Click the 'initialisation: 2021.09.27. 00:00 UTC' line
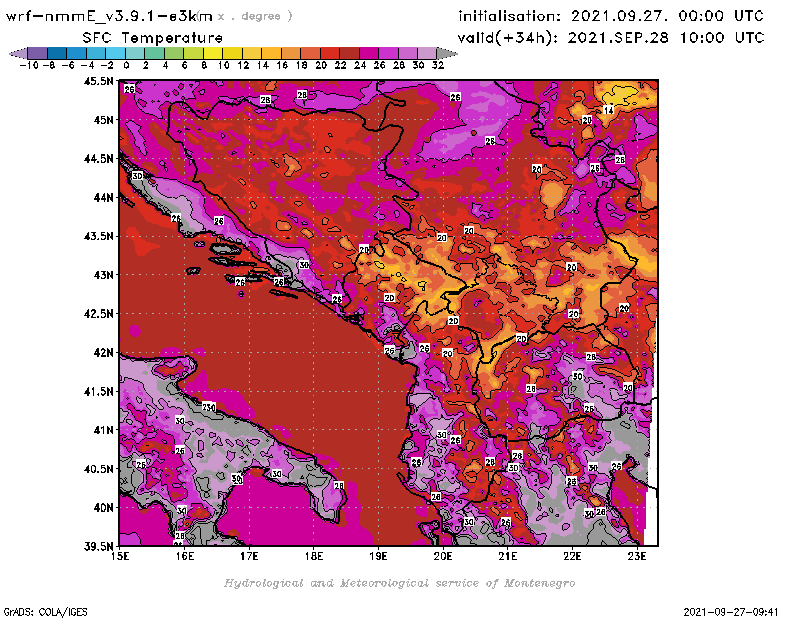The height and width of the screenshot is (618, 800). 611,16
